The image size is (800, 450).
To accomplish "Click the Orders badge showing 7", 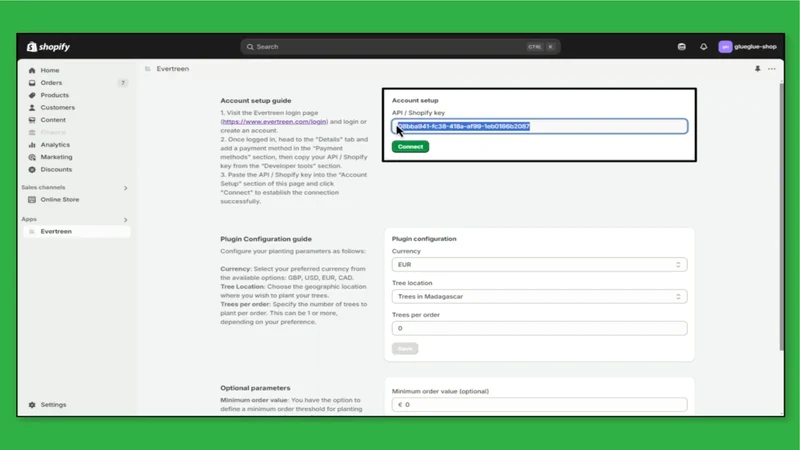I will (x=122, y=83).
